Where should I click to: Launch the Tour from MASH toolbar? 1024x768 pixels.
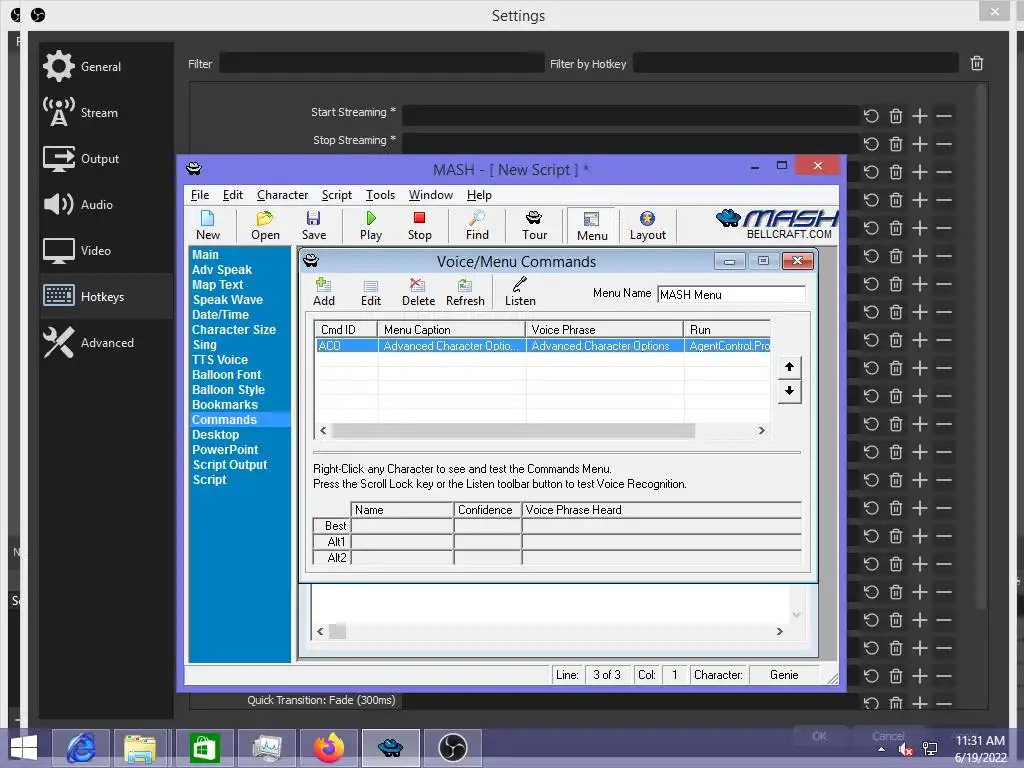click(x=534, y=225)
